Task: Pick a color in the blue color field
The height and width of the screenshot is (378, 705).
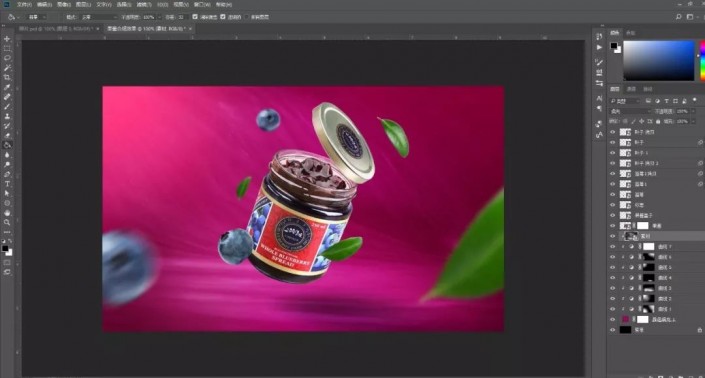Action: pos(659,61)
